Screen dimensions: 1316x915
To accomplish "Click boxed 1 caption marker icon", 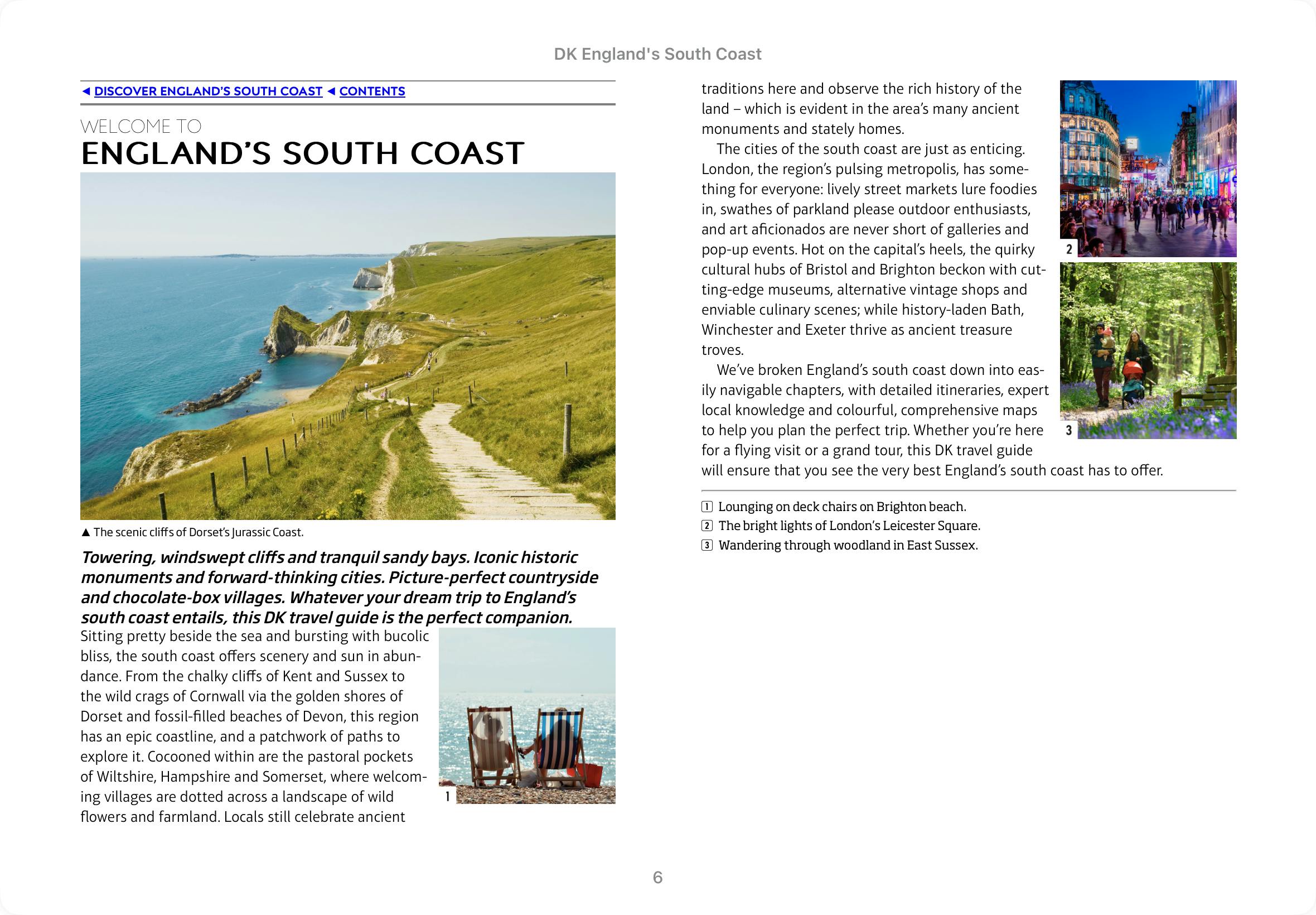I will (x=707, y=507).
